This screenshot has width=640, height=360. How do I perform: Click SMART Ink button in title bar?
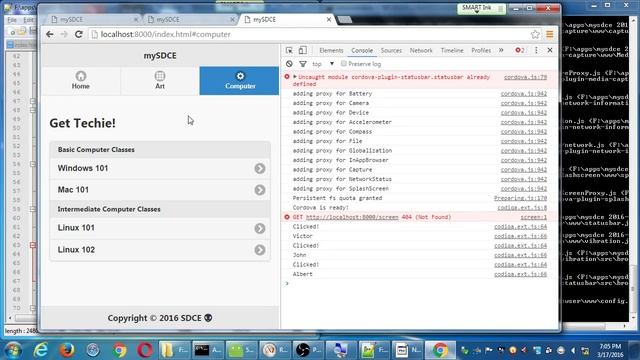pos(481,8)
